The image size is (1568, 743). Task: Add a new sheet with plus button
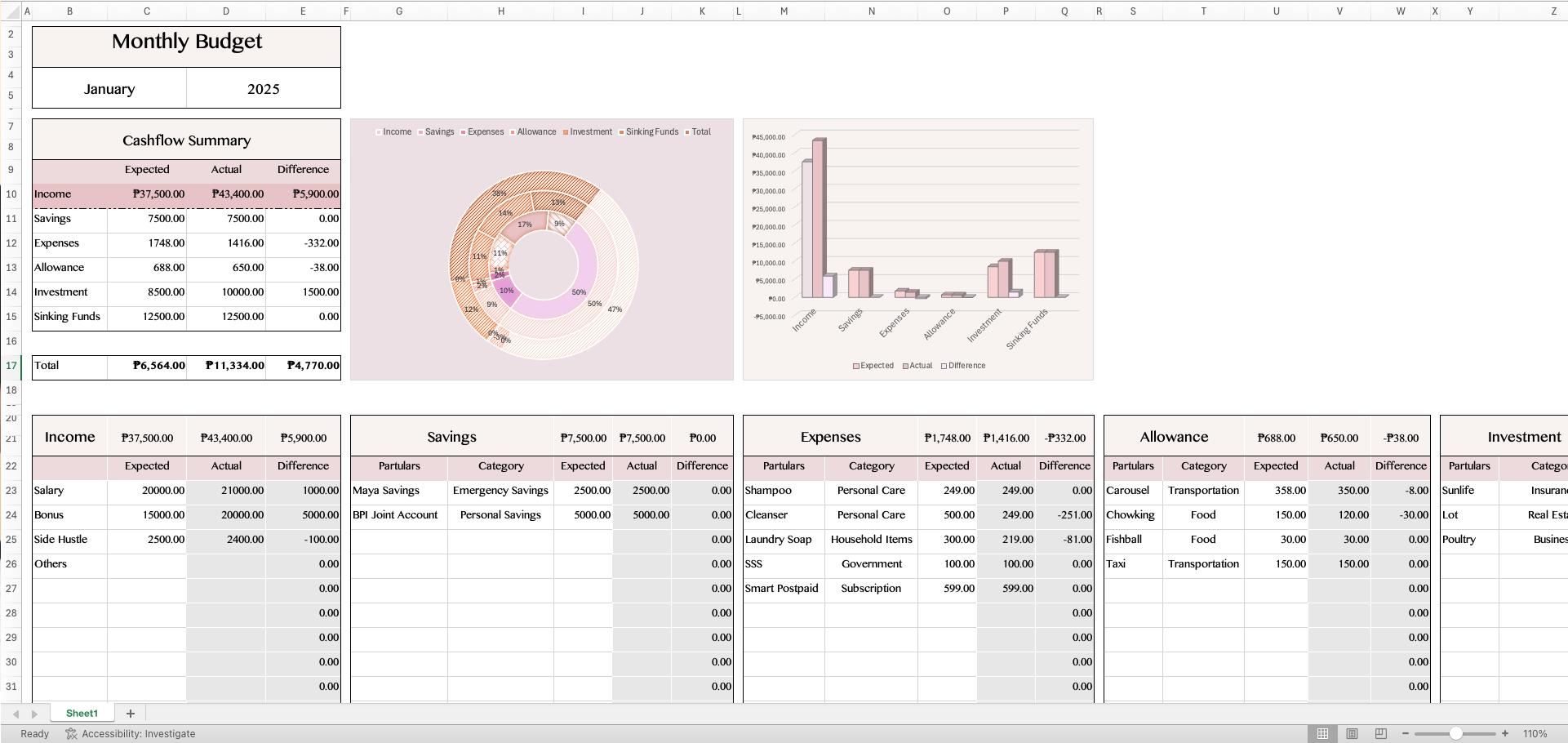tap(130, 714)
